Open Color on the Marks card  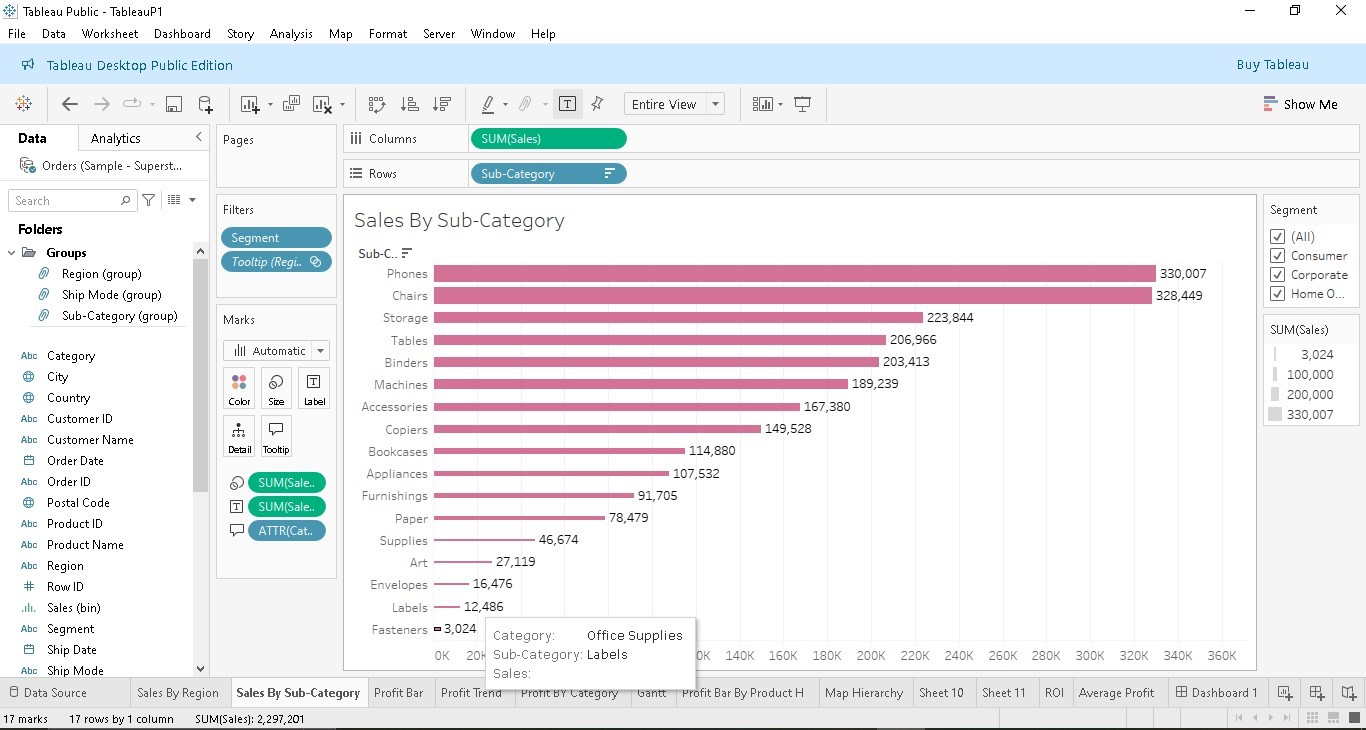pos(239,388)
